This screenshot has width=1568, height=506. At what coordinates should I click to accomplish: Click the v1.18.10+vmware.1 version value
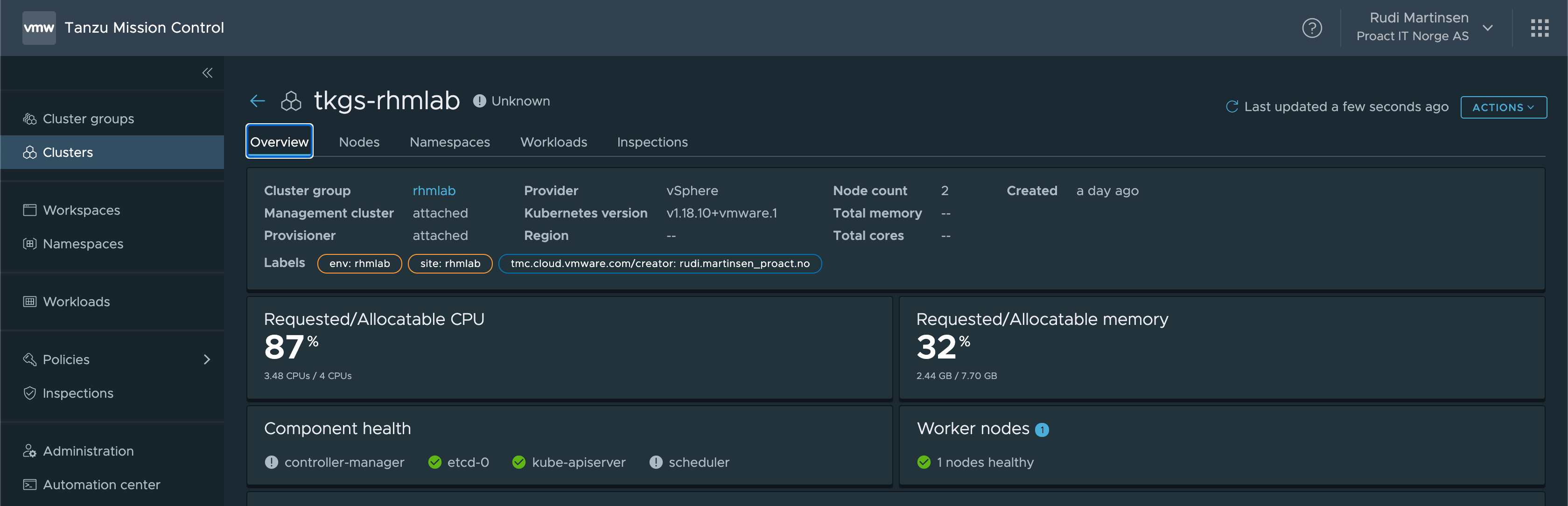click(722, 213)
